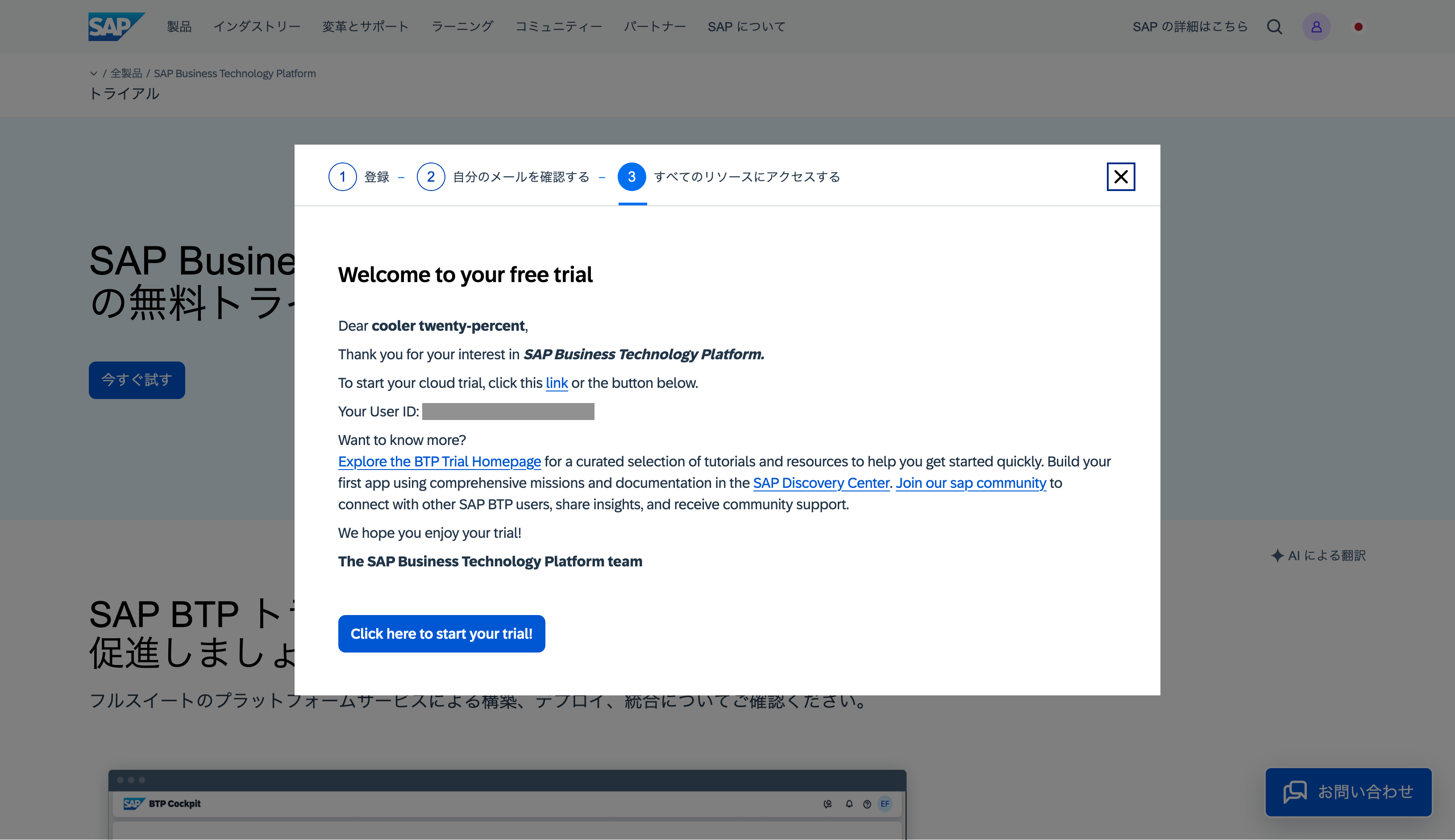The width and height of the screenshot is (1455, 840).
Task: Click the SAP logo in header
Action: 116,26
